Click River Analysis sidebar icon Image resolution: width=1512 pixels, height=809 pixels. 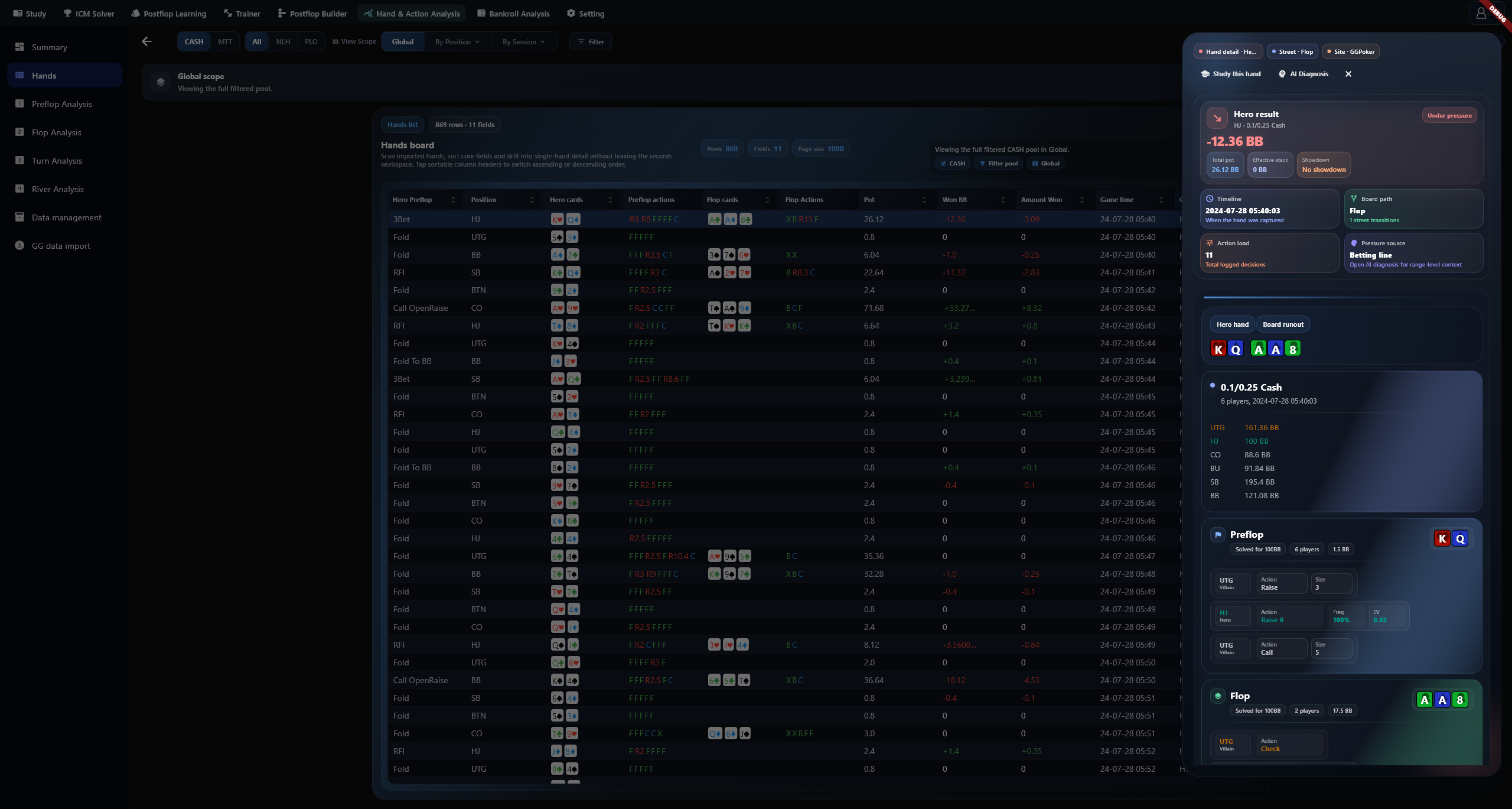point(19,189)
